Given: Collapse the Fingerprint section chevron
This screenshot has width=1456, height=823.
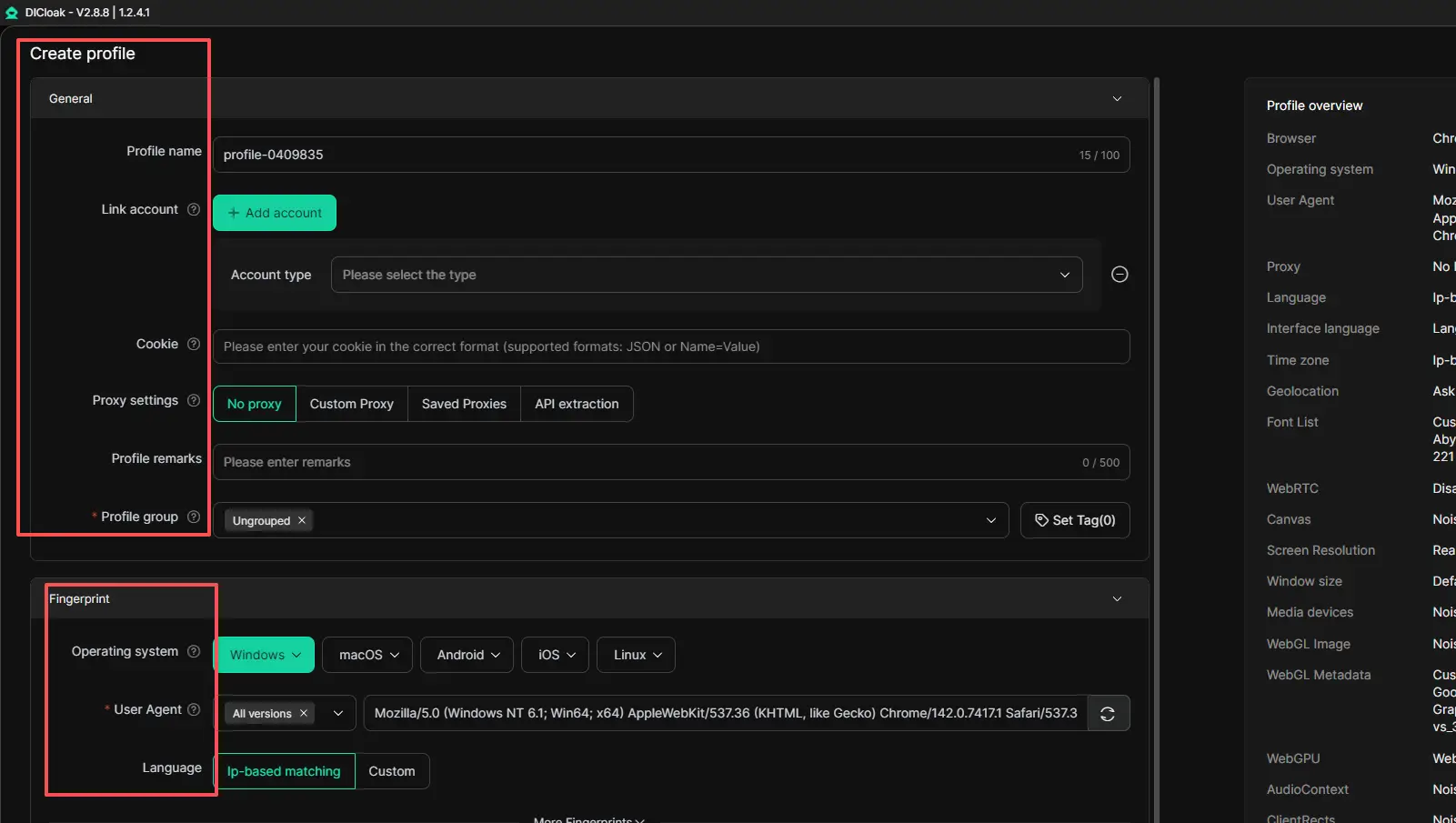Looking at the screenshot, I should pos(1117,598).
